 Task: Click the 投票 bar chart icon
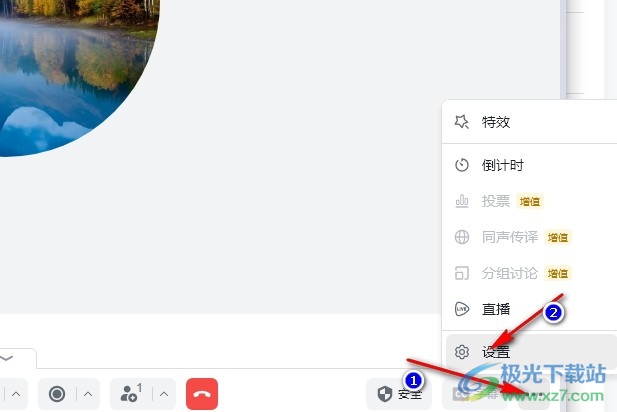[x=462, y=201]
